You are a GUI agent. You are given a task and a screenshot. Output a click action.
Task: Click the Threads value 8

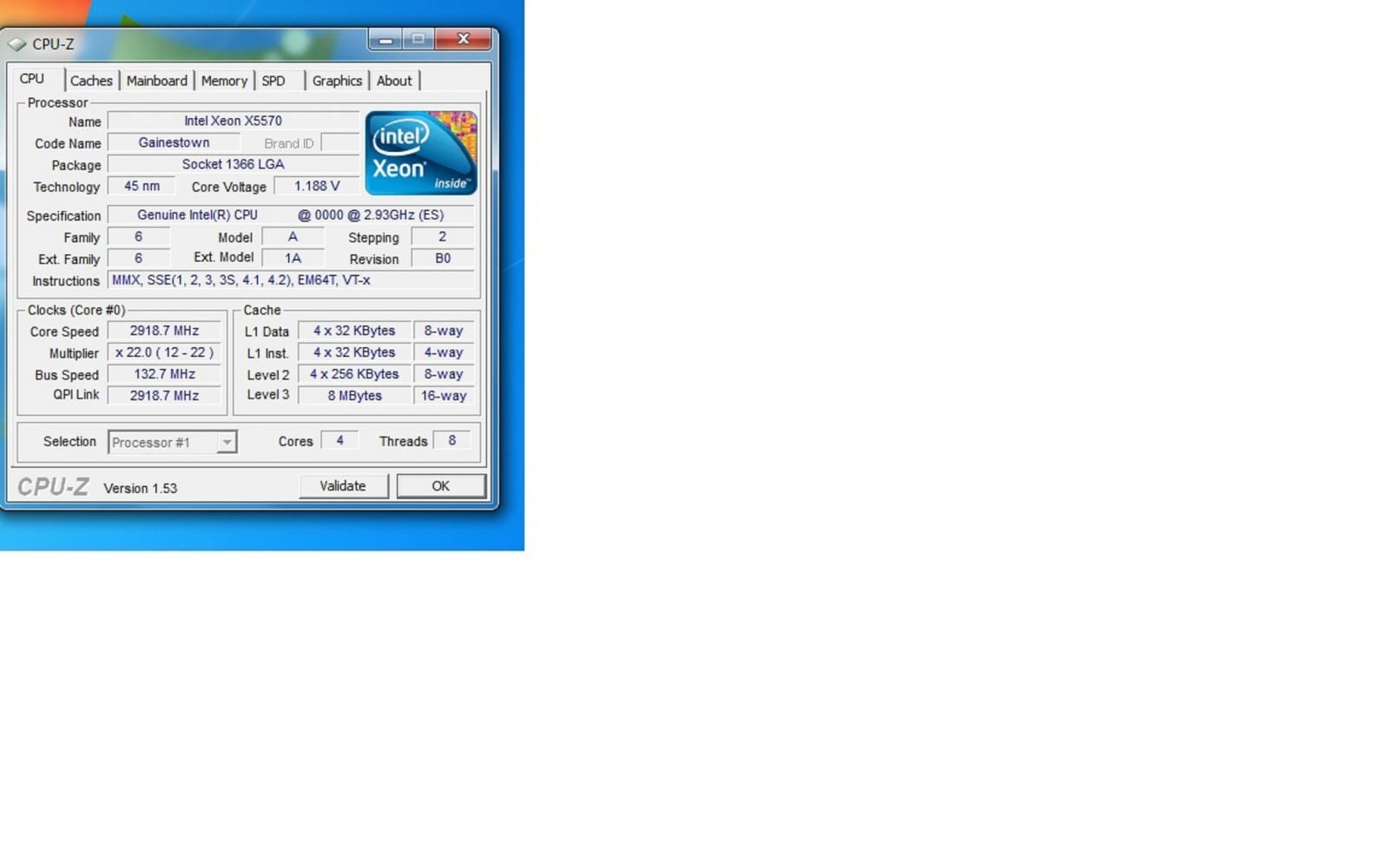click(451, 441)
